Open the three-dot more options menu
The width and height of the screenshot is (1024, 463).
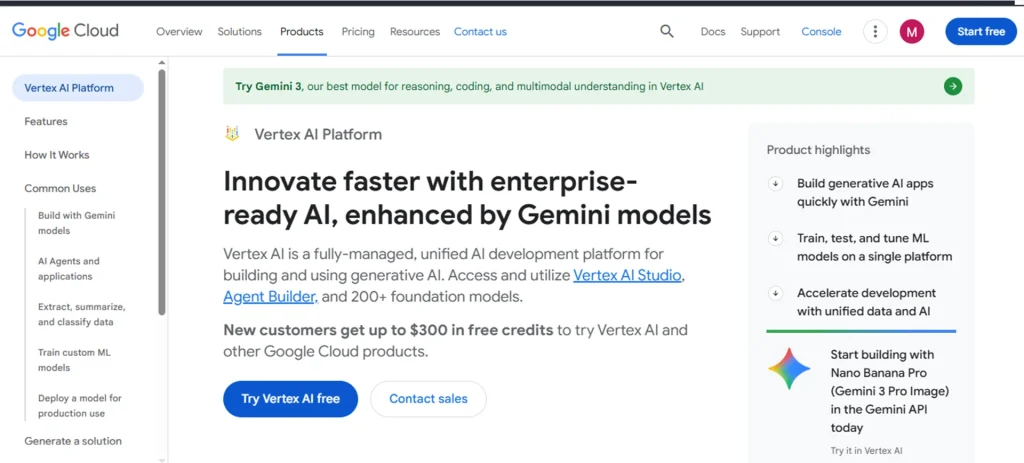(875, 31)
